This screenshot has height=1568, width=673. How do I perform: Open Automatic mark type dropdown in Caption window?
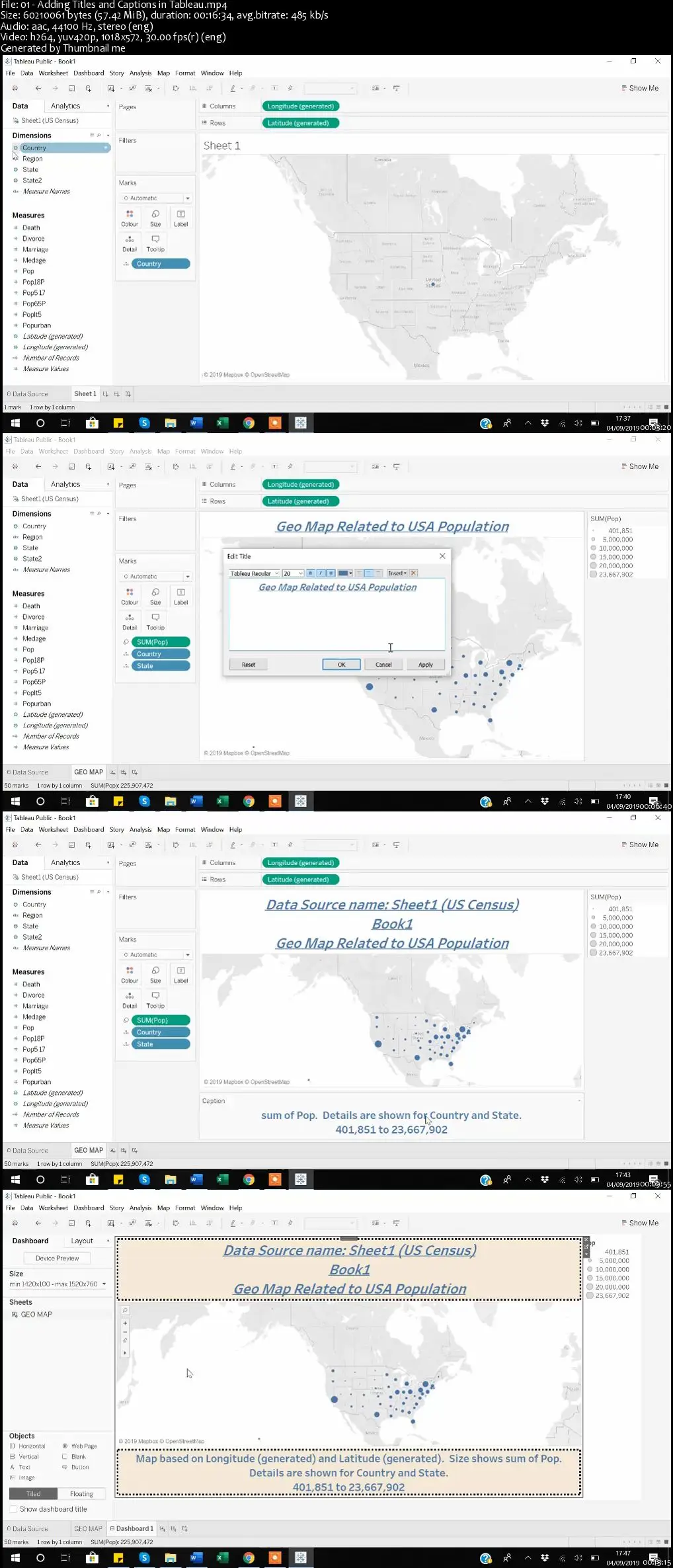point(156,955)
